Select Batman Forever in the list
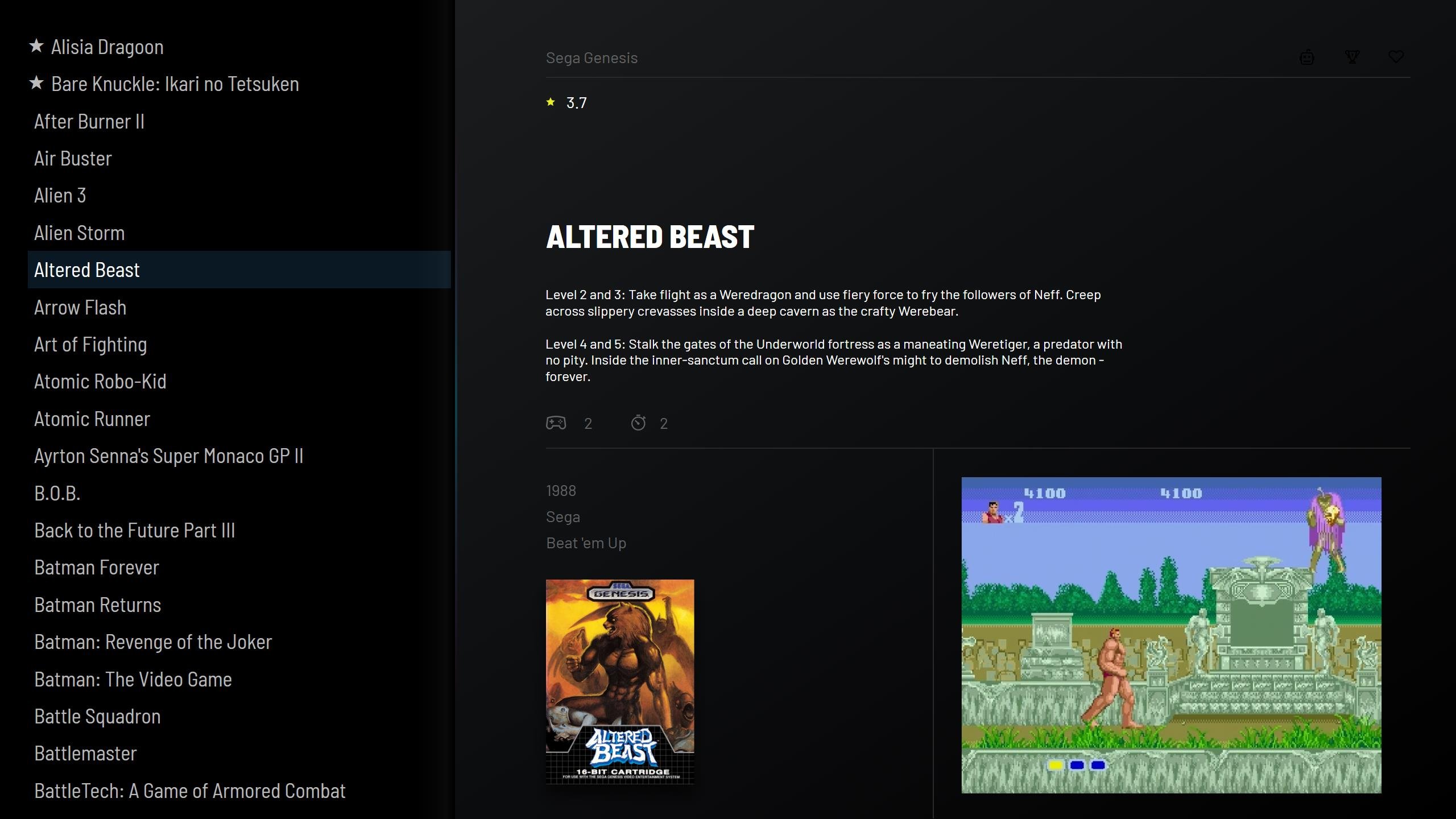 coord(97,567)
